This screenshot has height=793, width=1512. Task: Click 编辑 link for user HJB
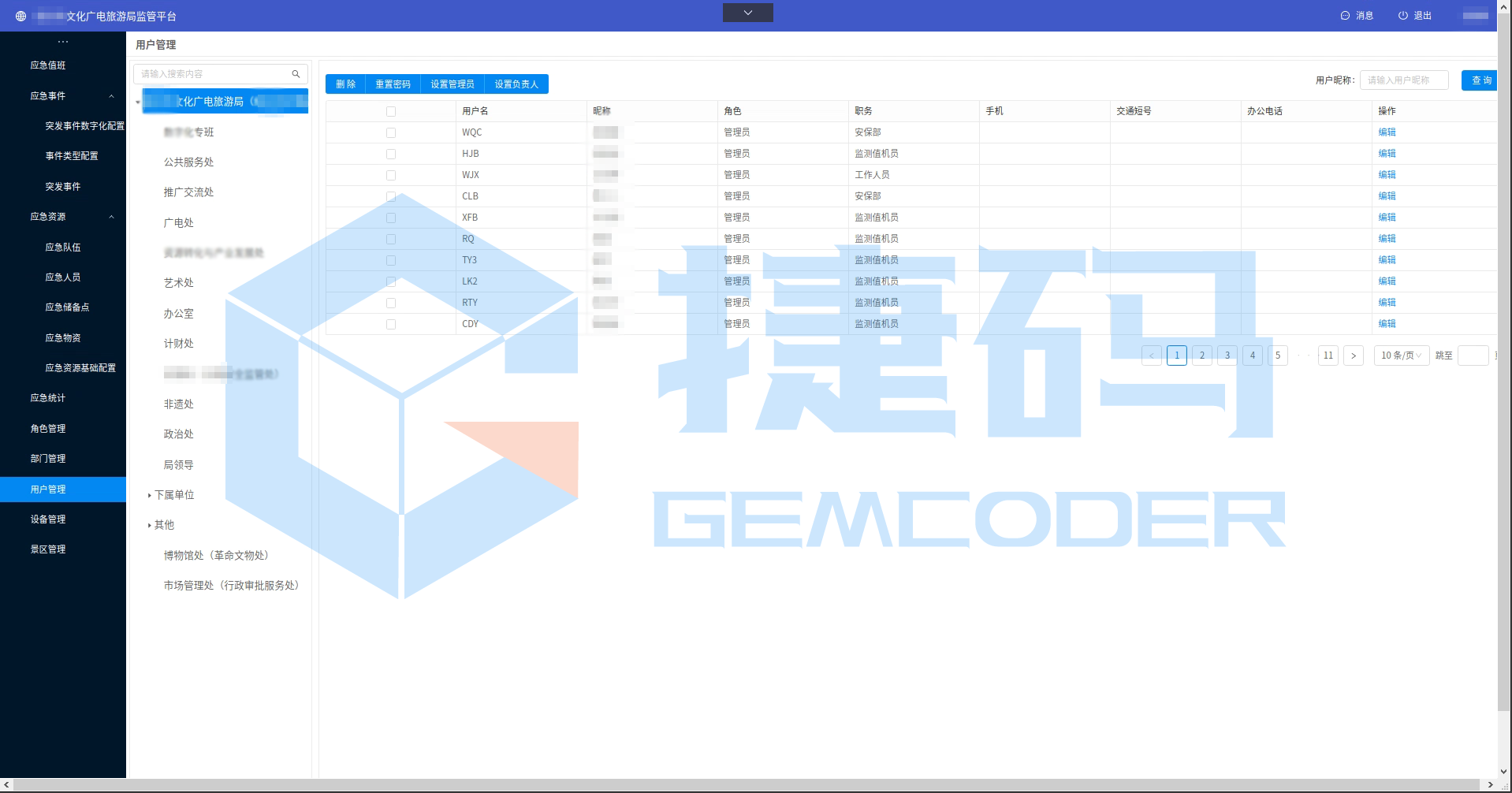[x=1387, y=154]
